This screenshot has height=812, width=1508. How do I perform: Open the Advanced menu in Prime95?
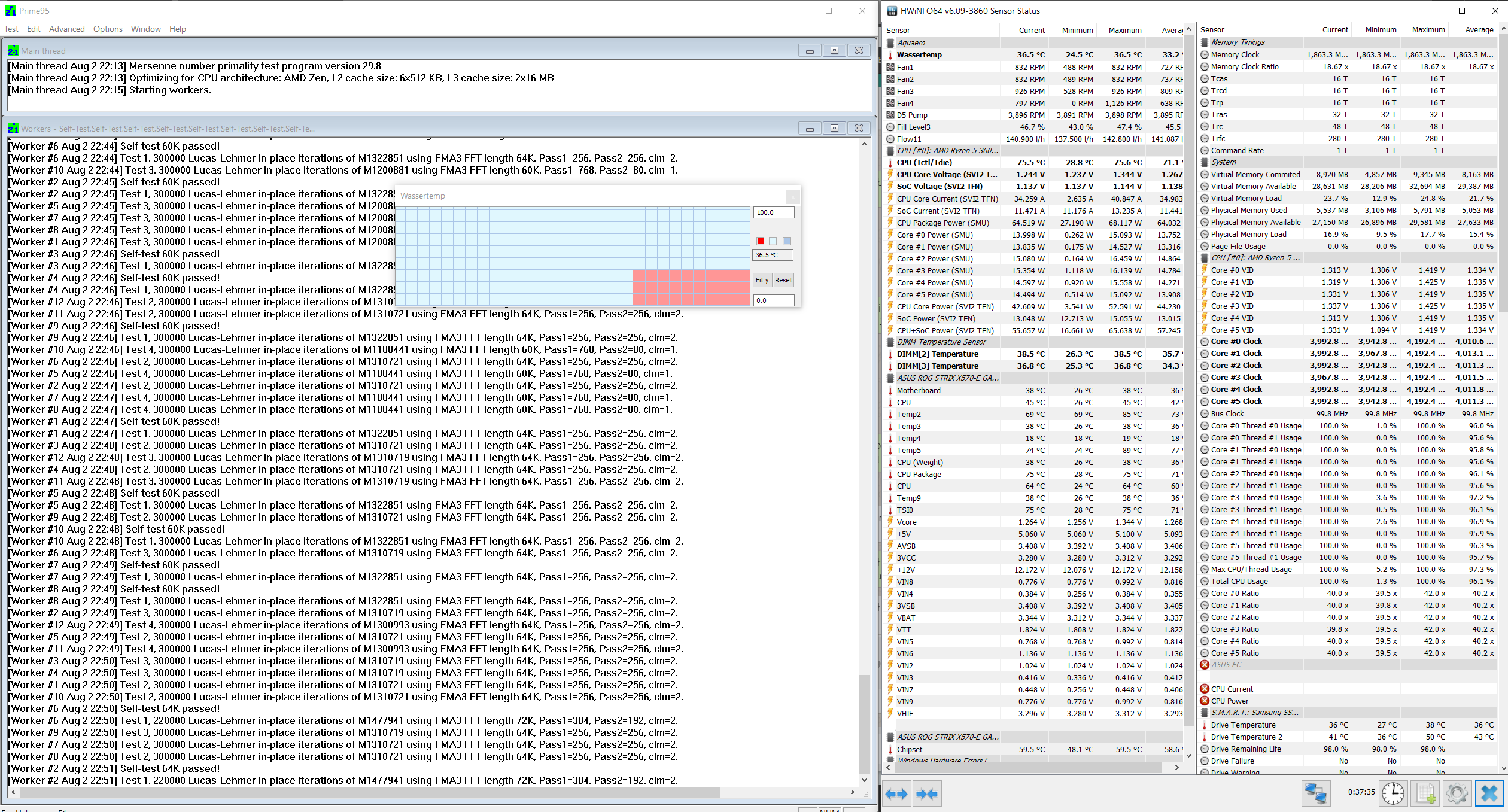click(66, 29)
